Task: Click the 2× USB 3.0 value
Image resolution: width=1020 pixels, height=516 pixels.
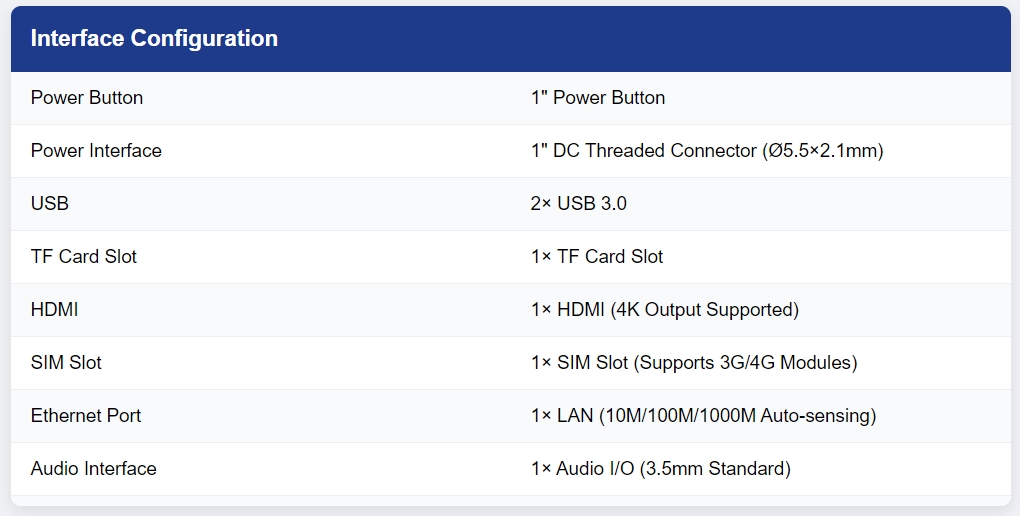Action: [x=578, y=204]
